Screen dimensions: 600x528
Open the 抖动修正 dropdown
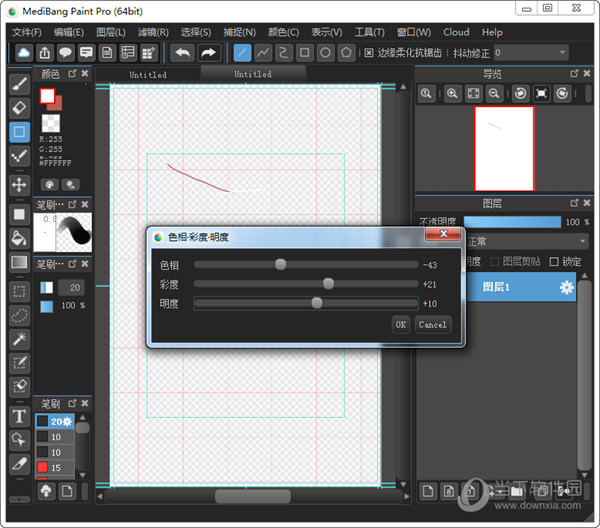(x=531, y=53)
